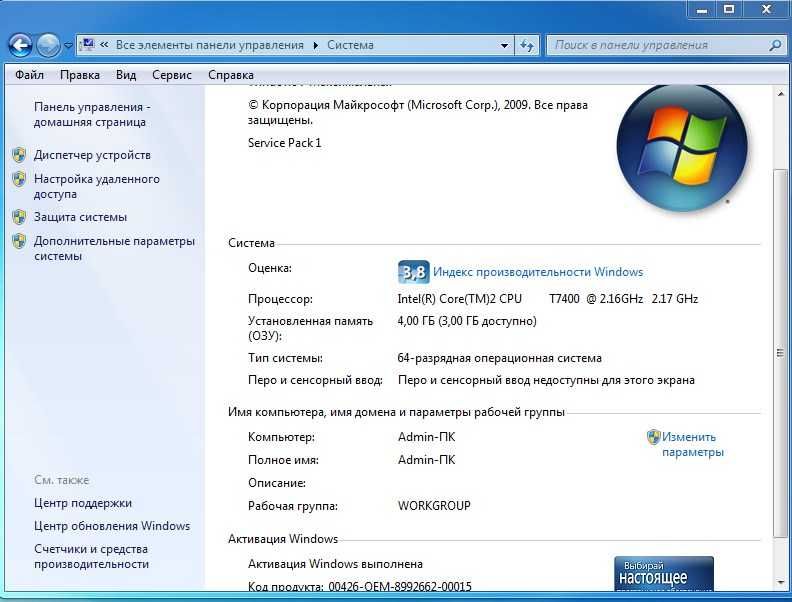
Task: Open the Правка menu
Action: 80,75
